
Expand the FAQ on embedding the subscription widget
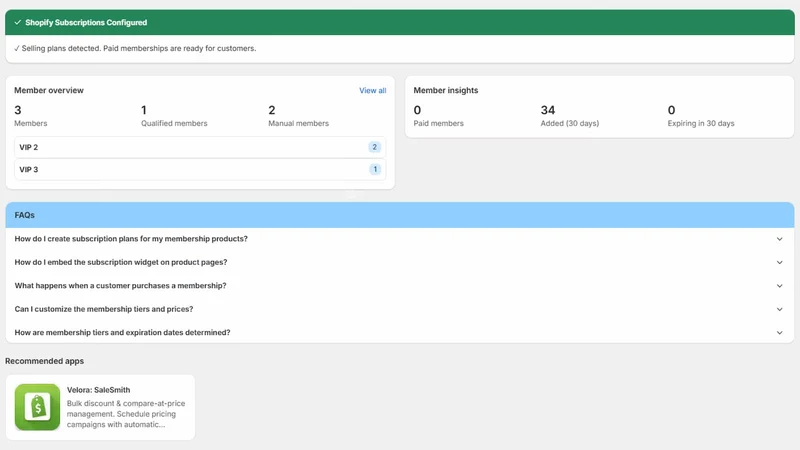pyautogui.click(x=399, y=262)
